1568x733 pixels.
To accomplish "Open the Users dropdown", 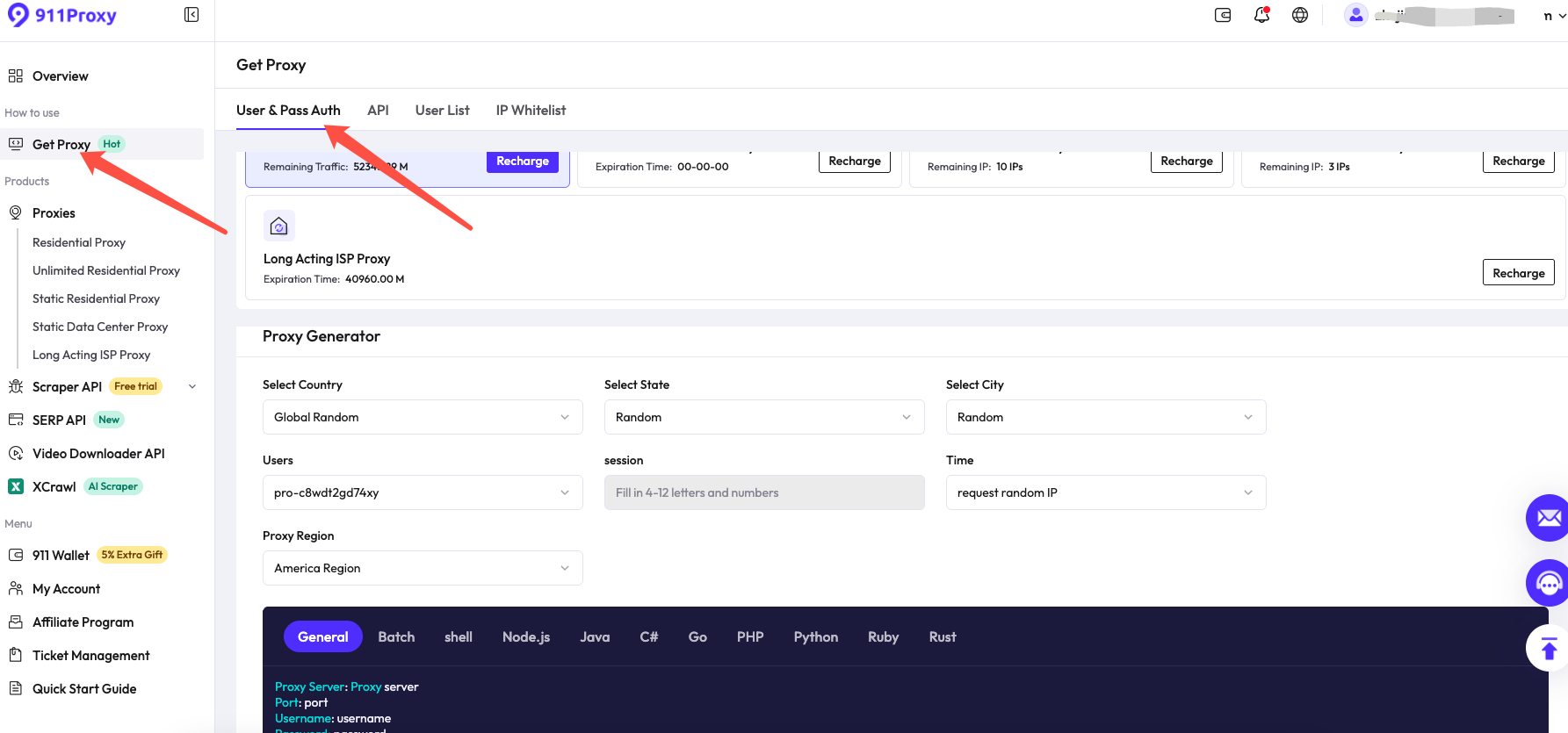I will 423,492.
